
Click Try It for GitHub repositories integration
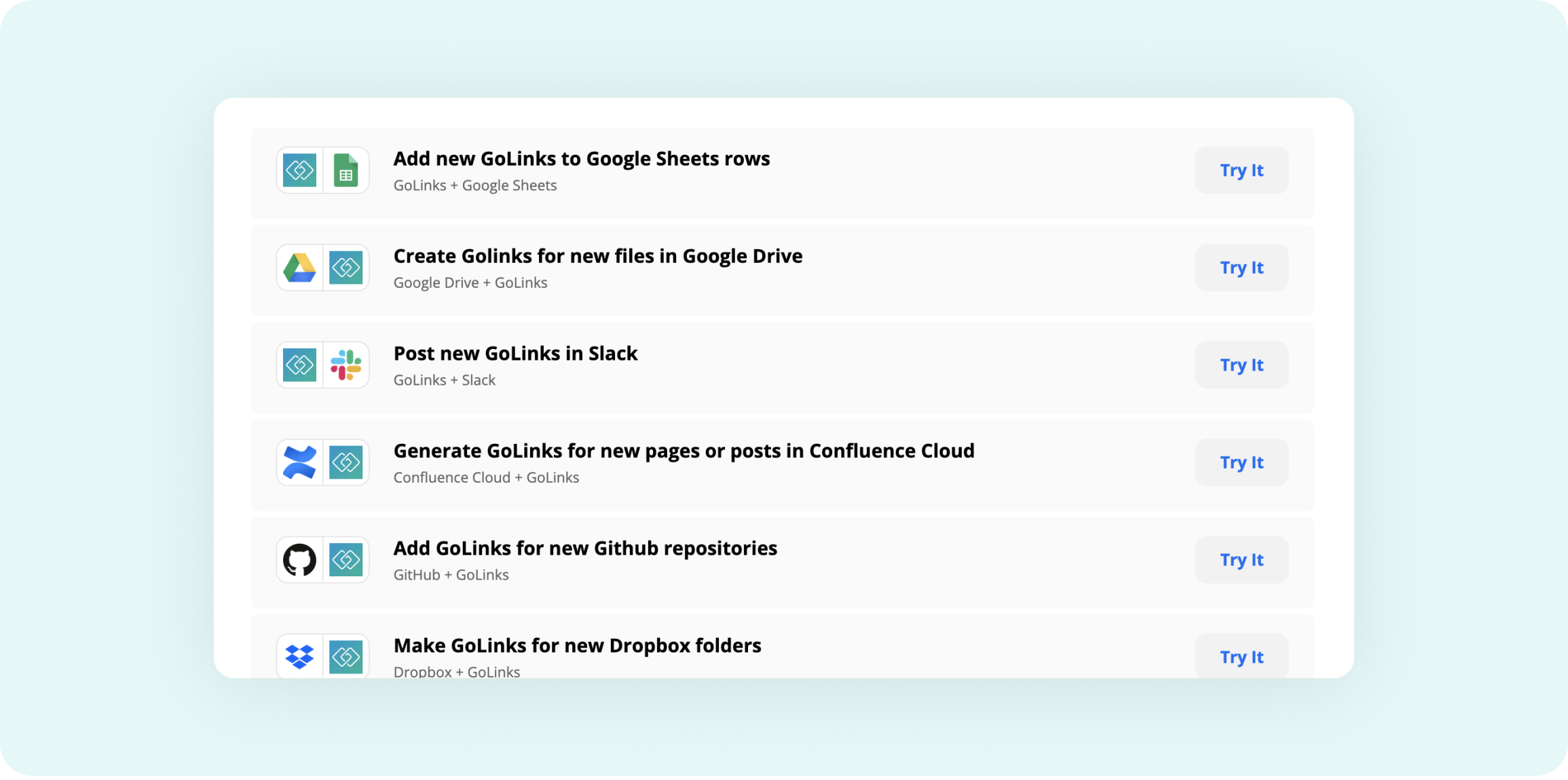click(x=1241, y=559)
